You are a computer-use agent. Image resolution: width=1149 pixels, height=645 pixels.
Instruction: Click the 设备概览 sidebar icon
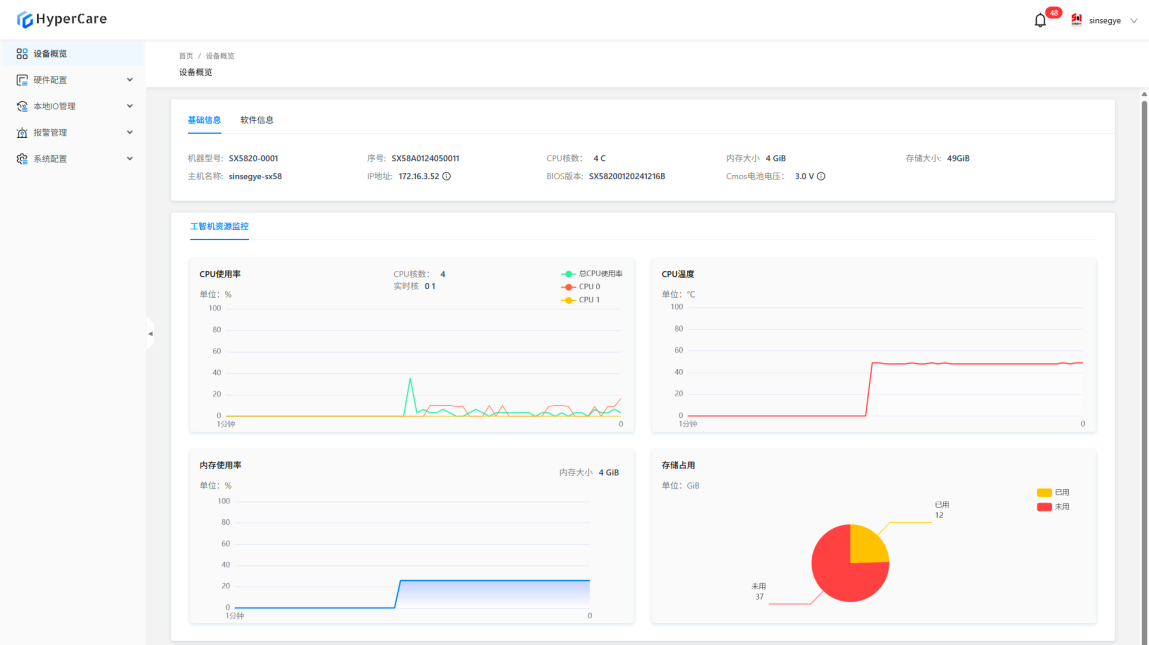(x=22, y=54)
